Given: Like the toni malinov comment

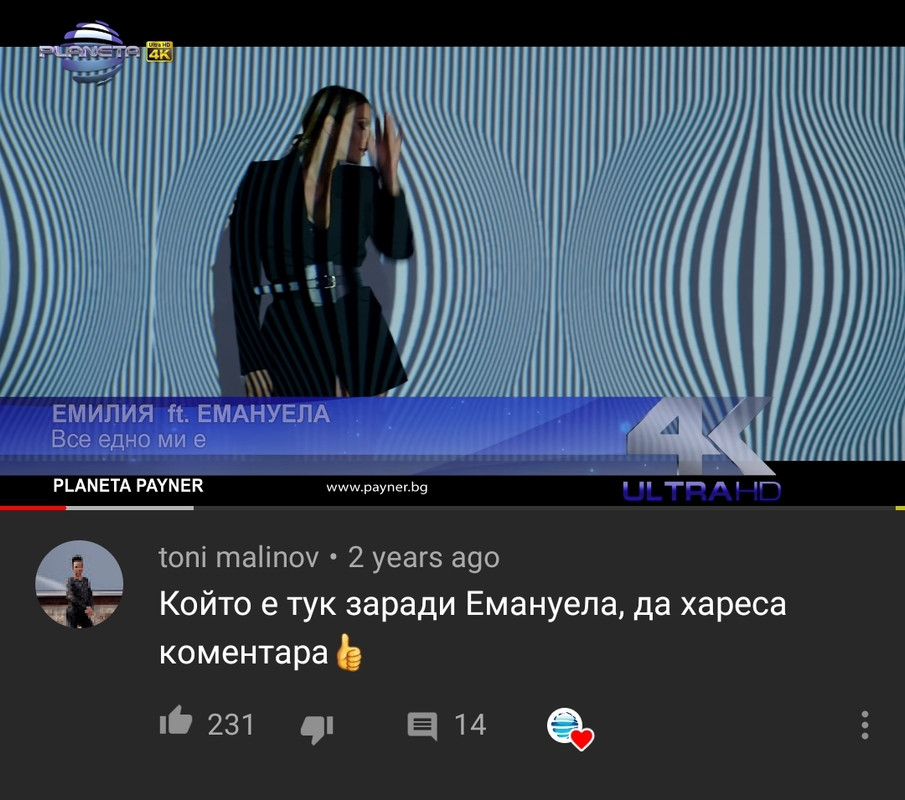Looking at the screenshot, I should click(176, 720).
